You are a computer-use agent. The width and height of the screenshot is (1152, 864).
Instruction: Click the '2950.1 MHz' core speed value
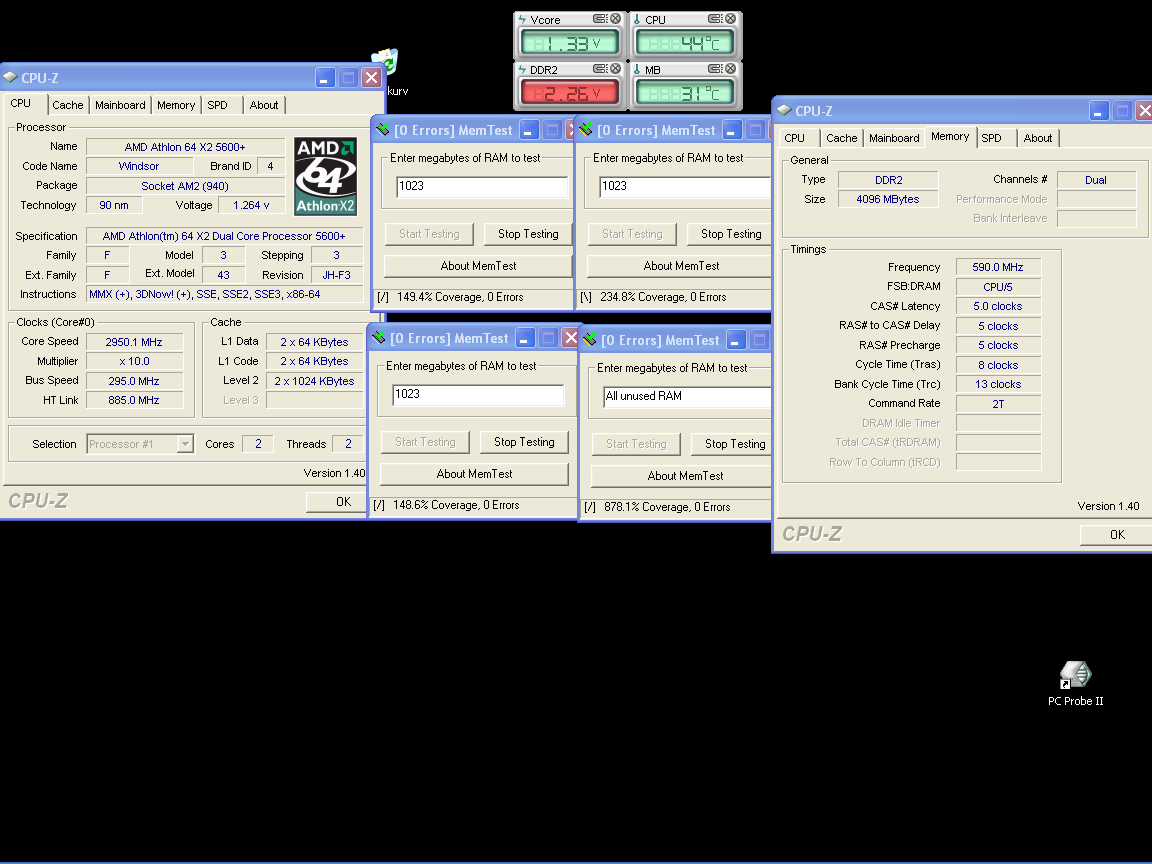[134, 342]
